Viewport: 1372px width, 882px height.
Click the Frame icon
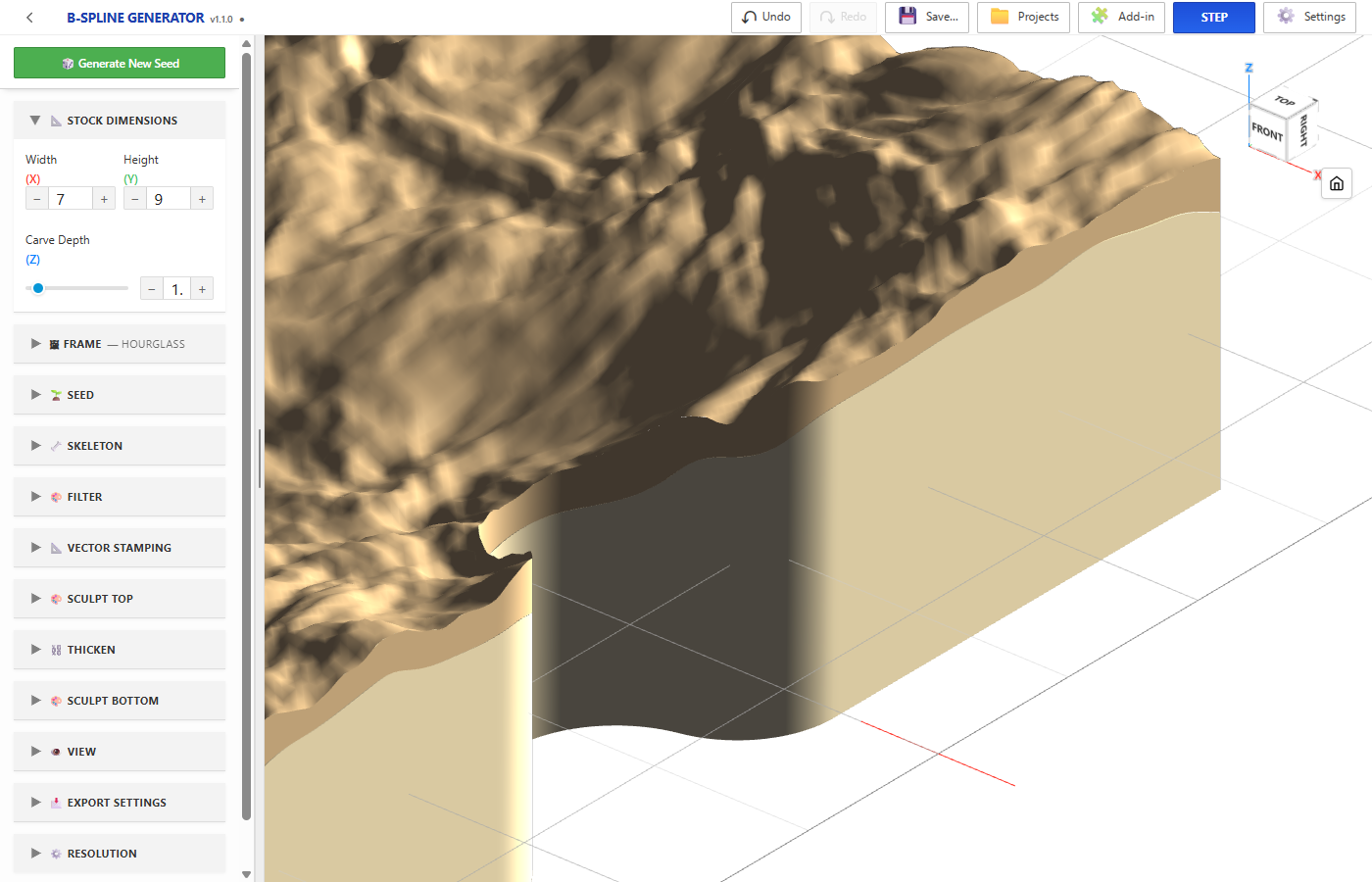[54, 344]
